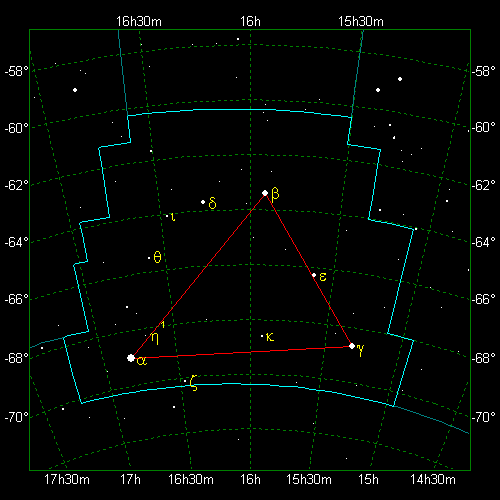Screen dimensions: 500x500
Task: Select the small star next to κ
Action: pyautogui.click(x=262, y=336)
